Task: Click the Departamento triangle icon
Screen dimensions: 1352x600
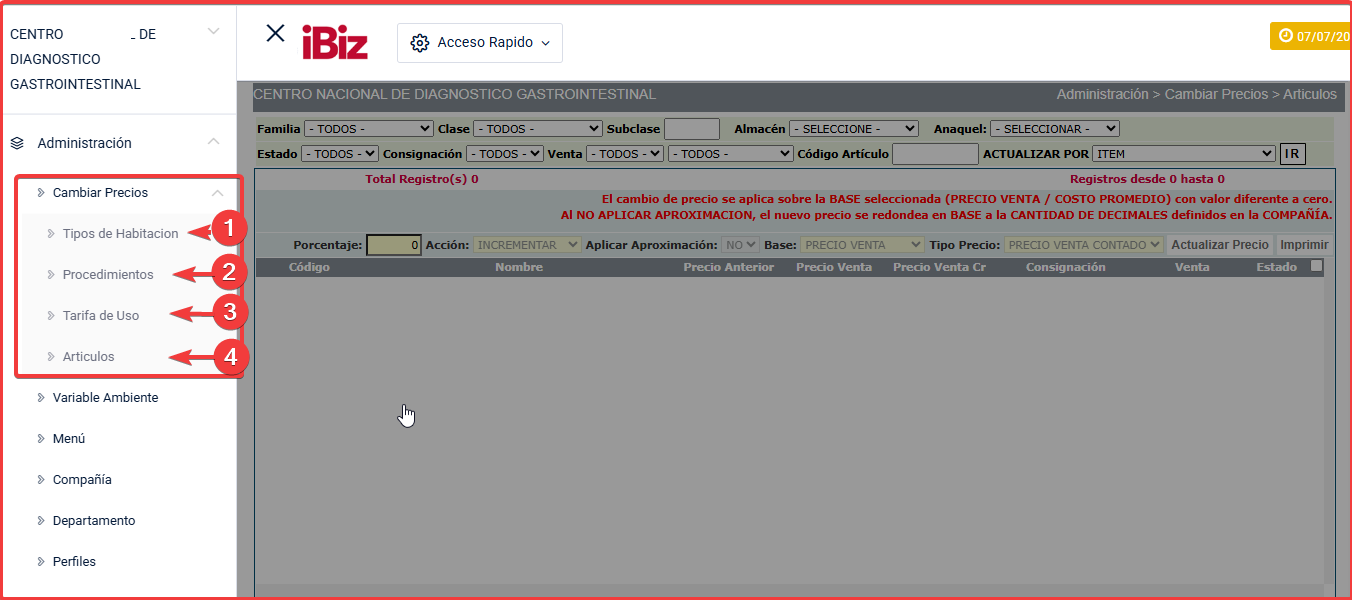Action: click(41, 520)
